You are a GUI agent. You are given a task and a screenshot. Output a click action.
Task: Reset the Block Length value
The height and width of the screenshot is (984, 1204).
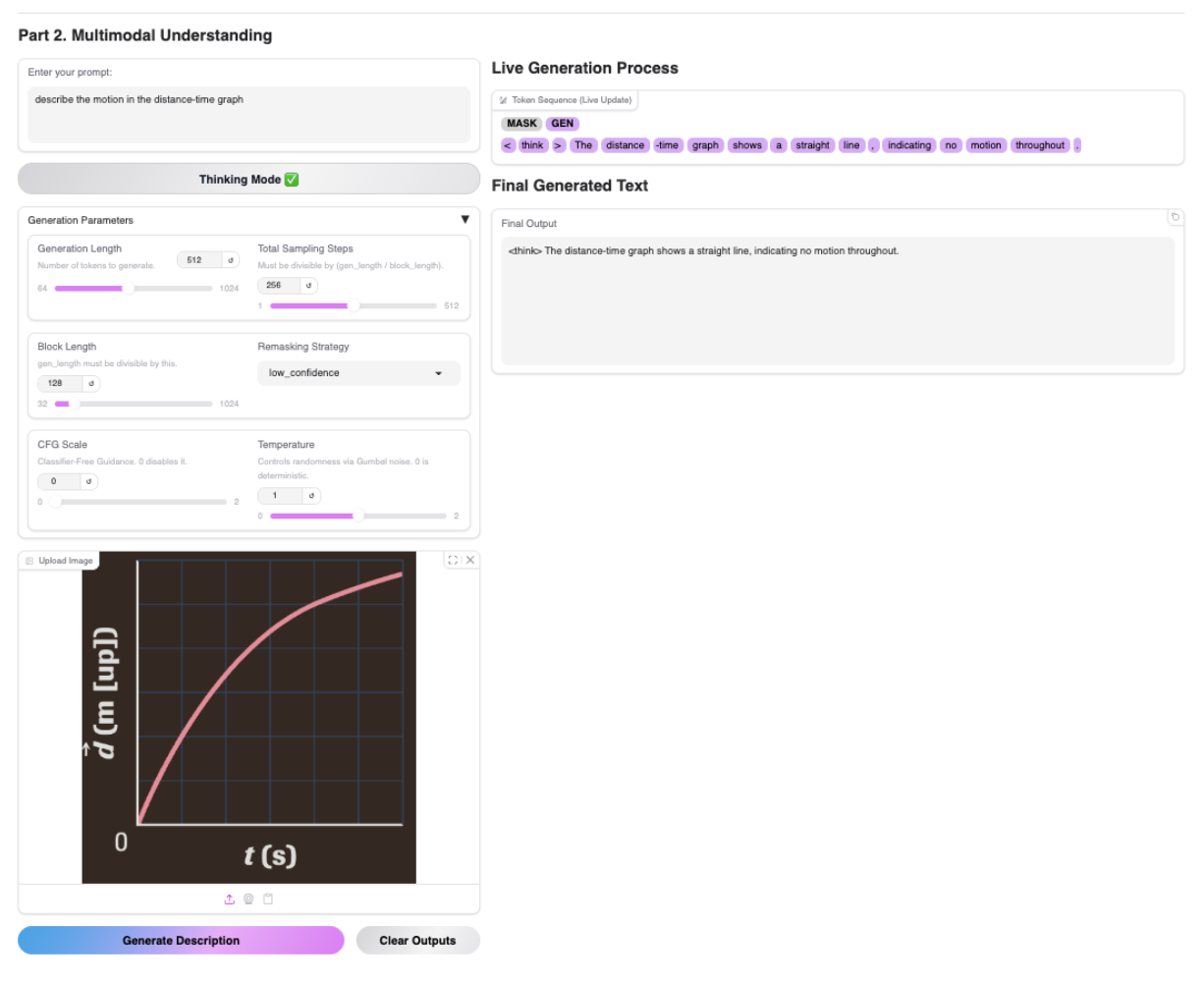pyautogui.click(x=91, y=384)
